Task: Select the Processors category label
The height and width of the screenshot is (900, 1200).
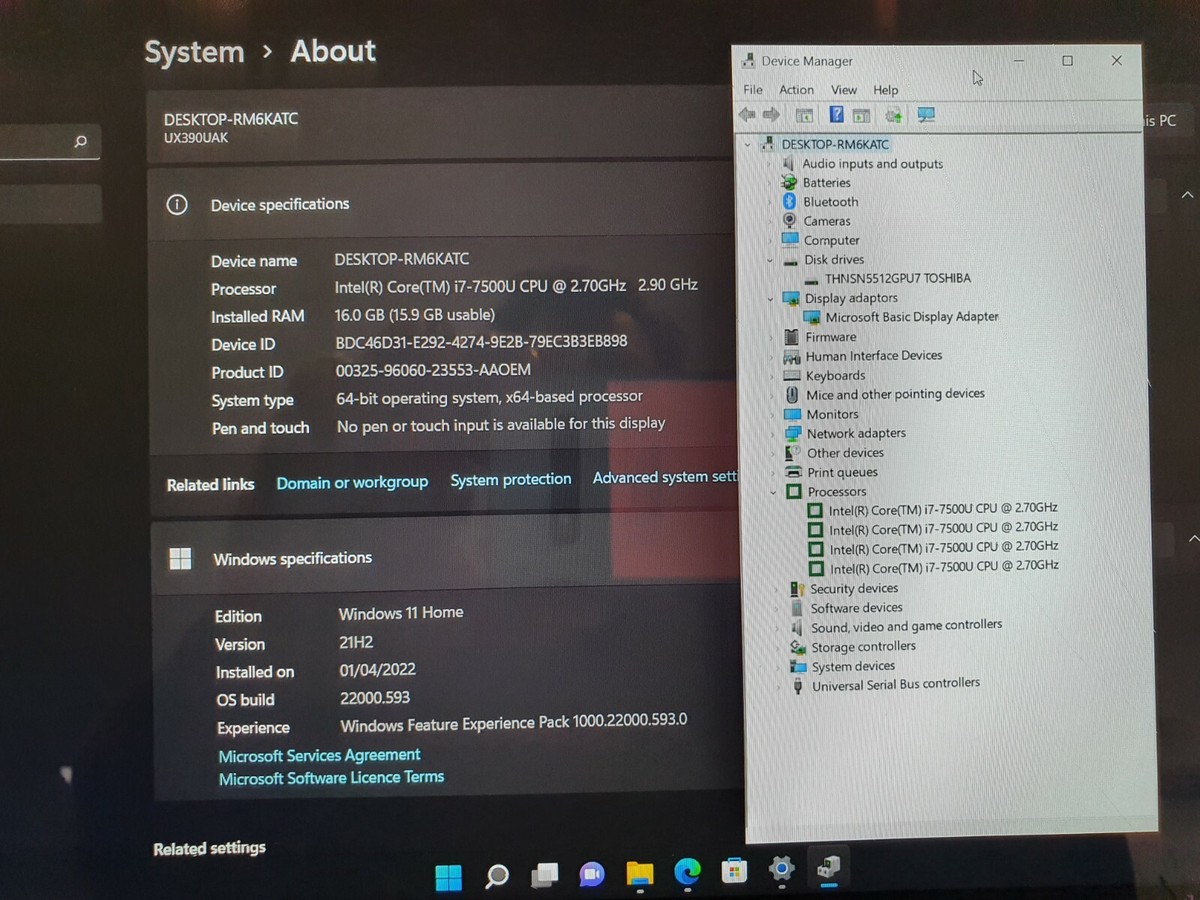Action: tap(837, 492)
